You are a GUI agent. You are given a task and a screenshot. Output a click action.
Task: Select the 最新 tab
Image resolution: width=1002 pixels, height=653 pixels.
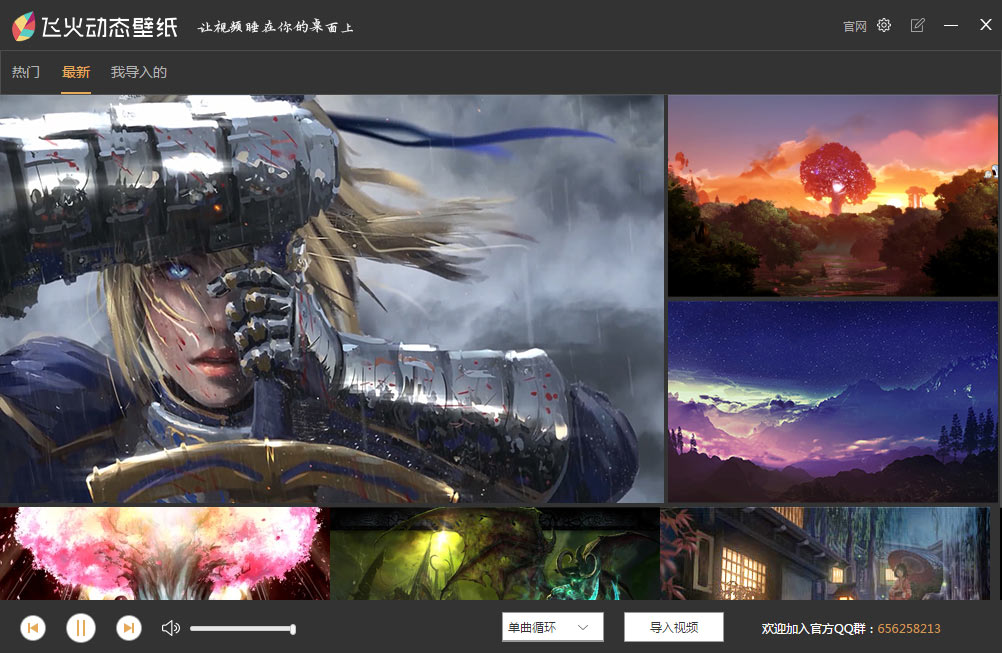75,72
